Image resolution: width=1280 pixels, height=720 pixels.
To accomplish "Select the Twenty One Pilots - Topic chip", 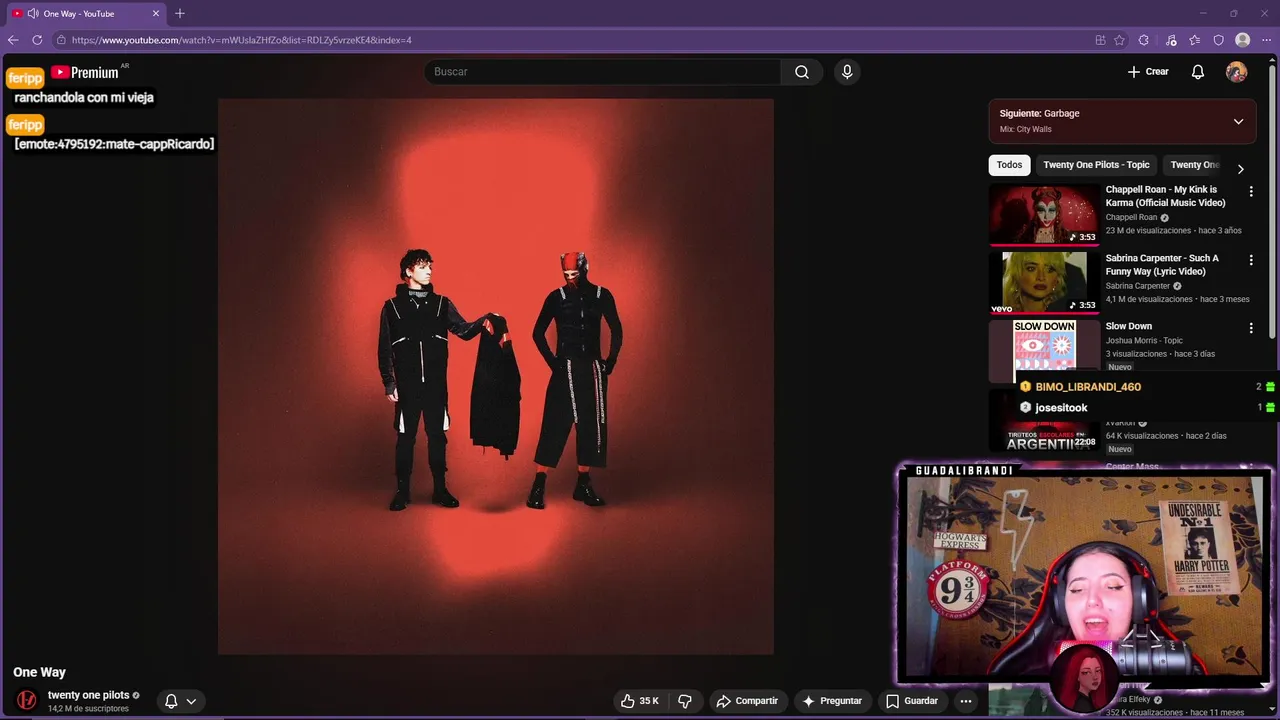I will coord(1096,165).
